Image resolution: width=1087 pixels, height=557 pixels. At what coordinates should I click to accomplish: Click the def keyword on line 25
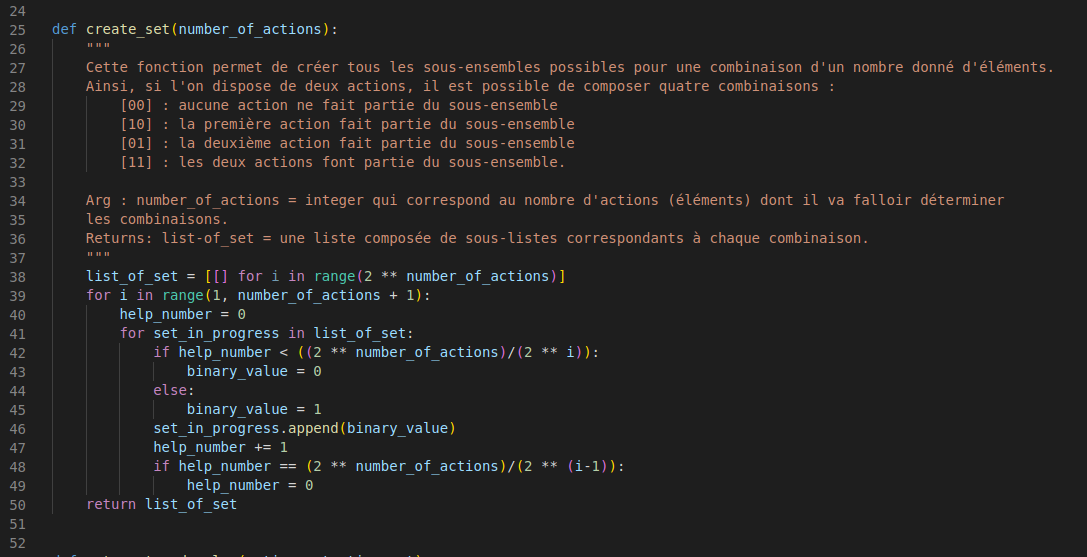[64, 29]
